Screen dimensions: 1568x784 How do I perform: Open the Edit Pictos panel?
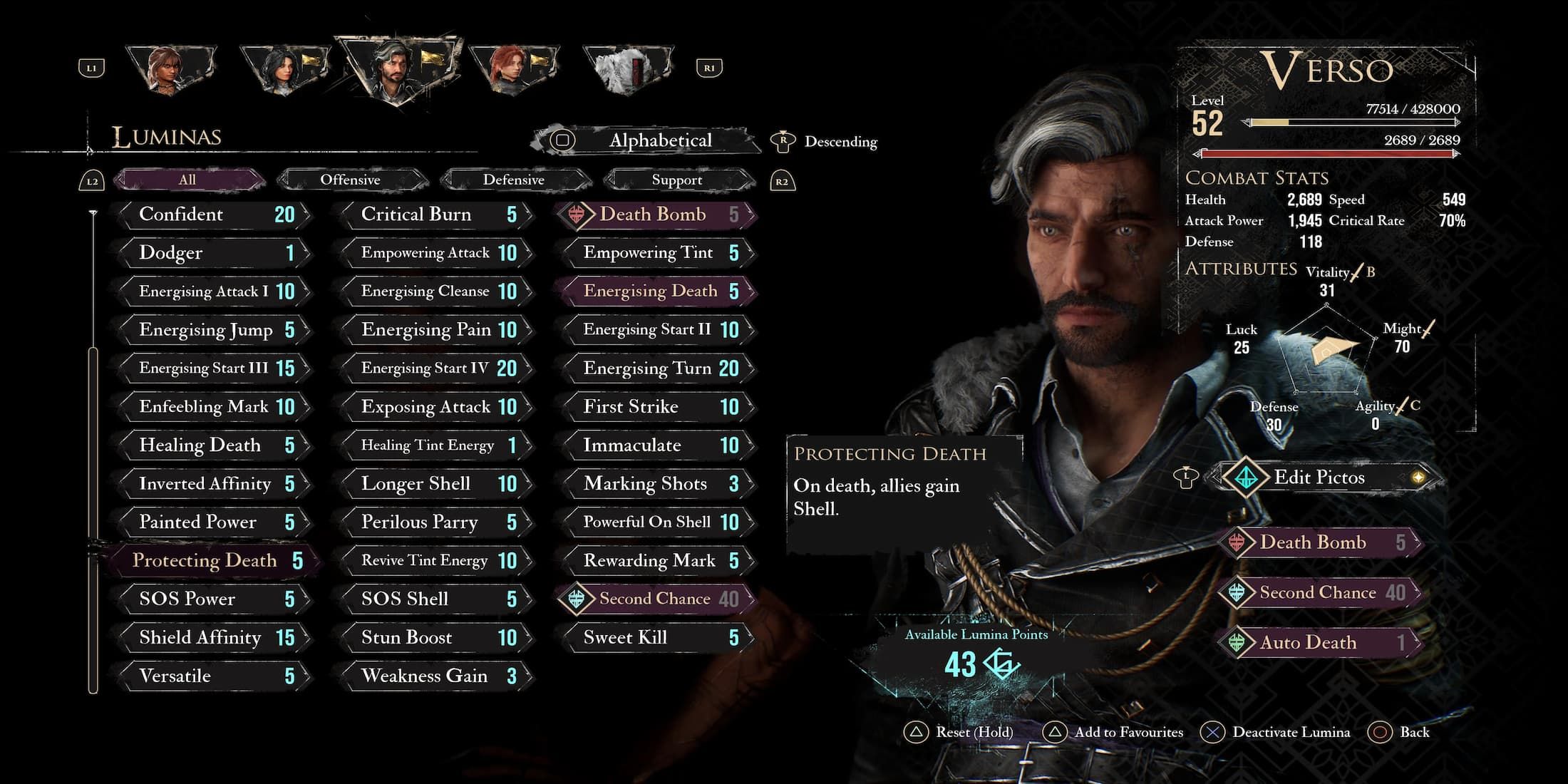[1319, 477]
